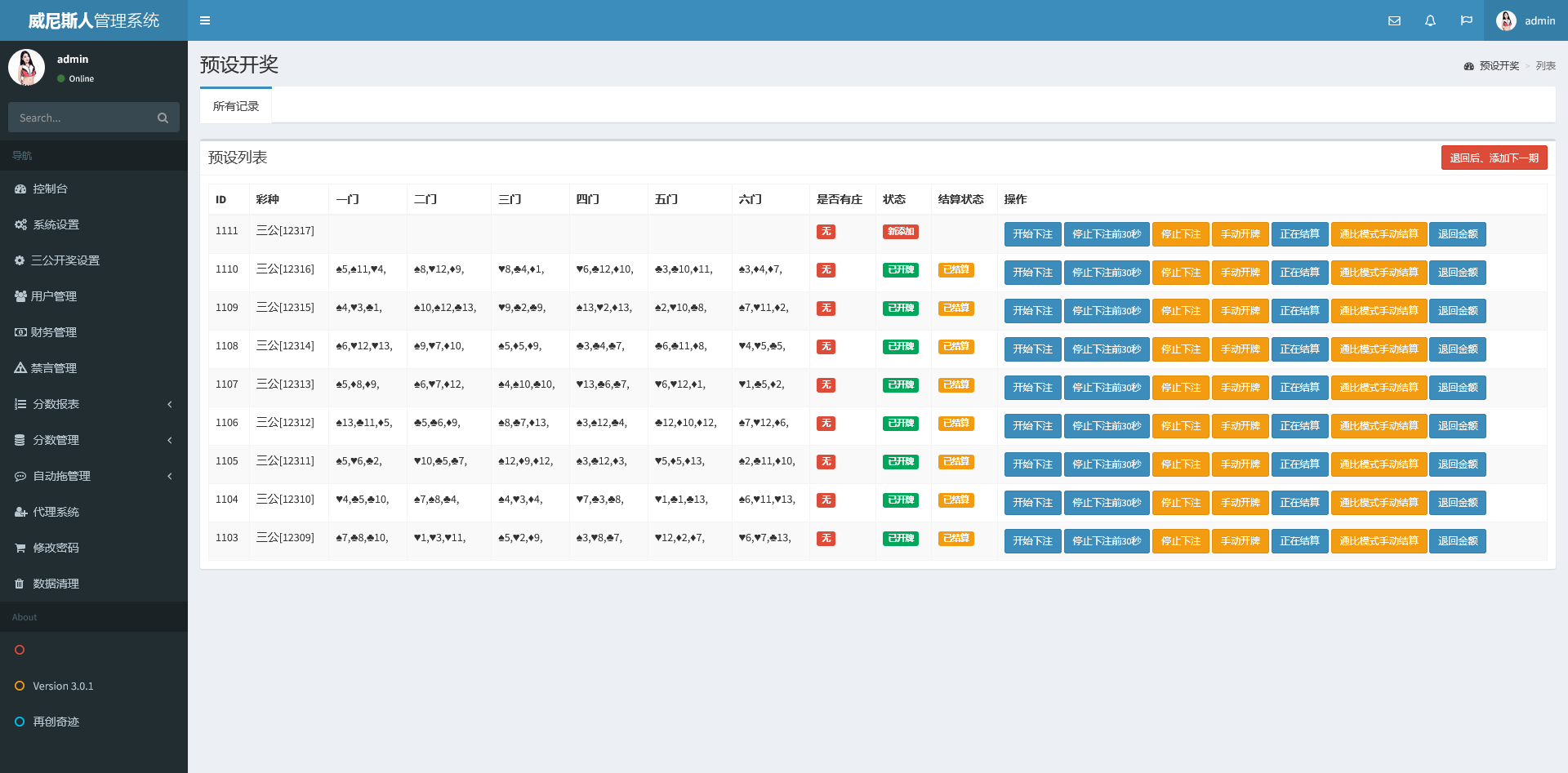Click 开始下注 for record 1111
1568x773 pixels.
[1032, 234]
